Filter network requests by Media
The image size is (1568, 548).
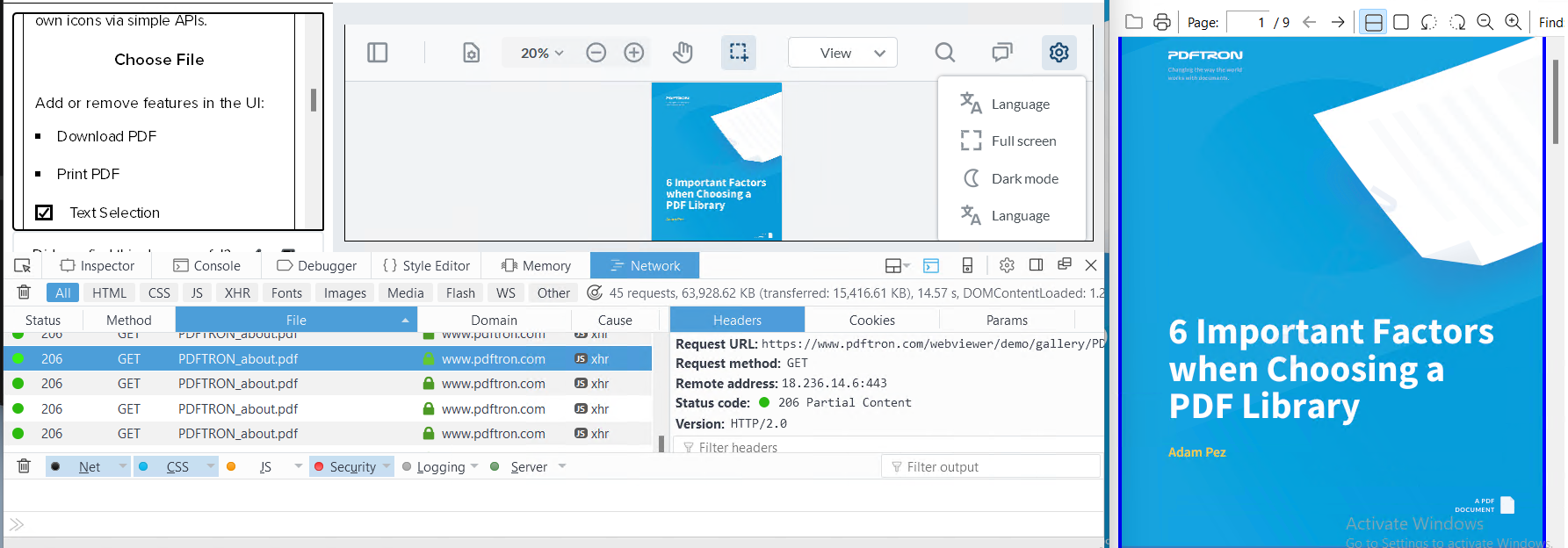coord(406,293)
